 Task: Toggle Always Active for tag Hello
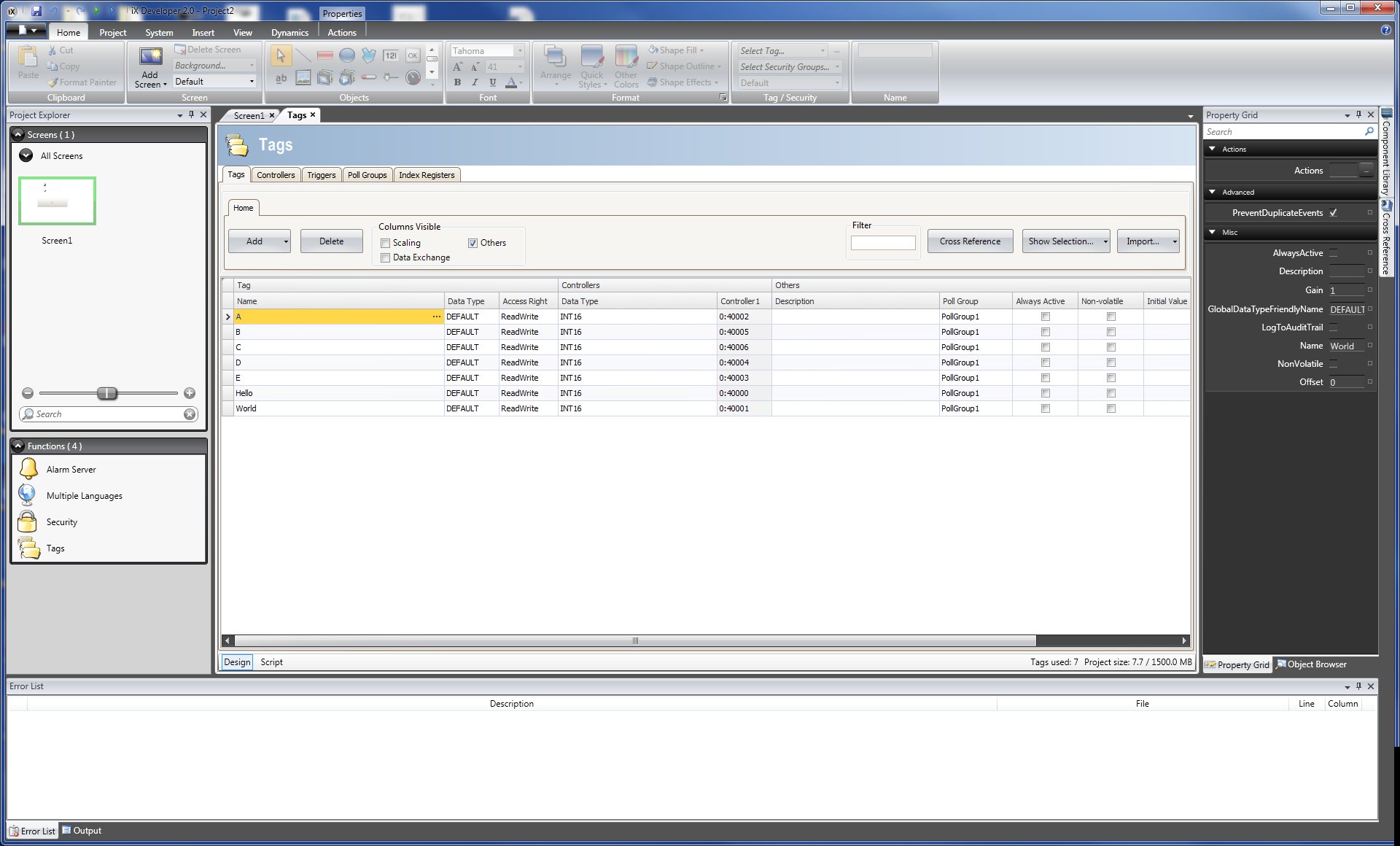point(1045,393)
